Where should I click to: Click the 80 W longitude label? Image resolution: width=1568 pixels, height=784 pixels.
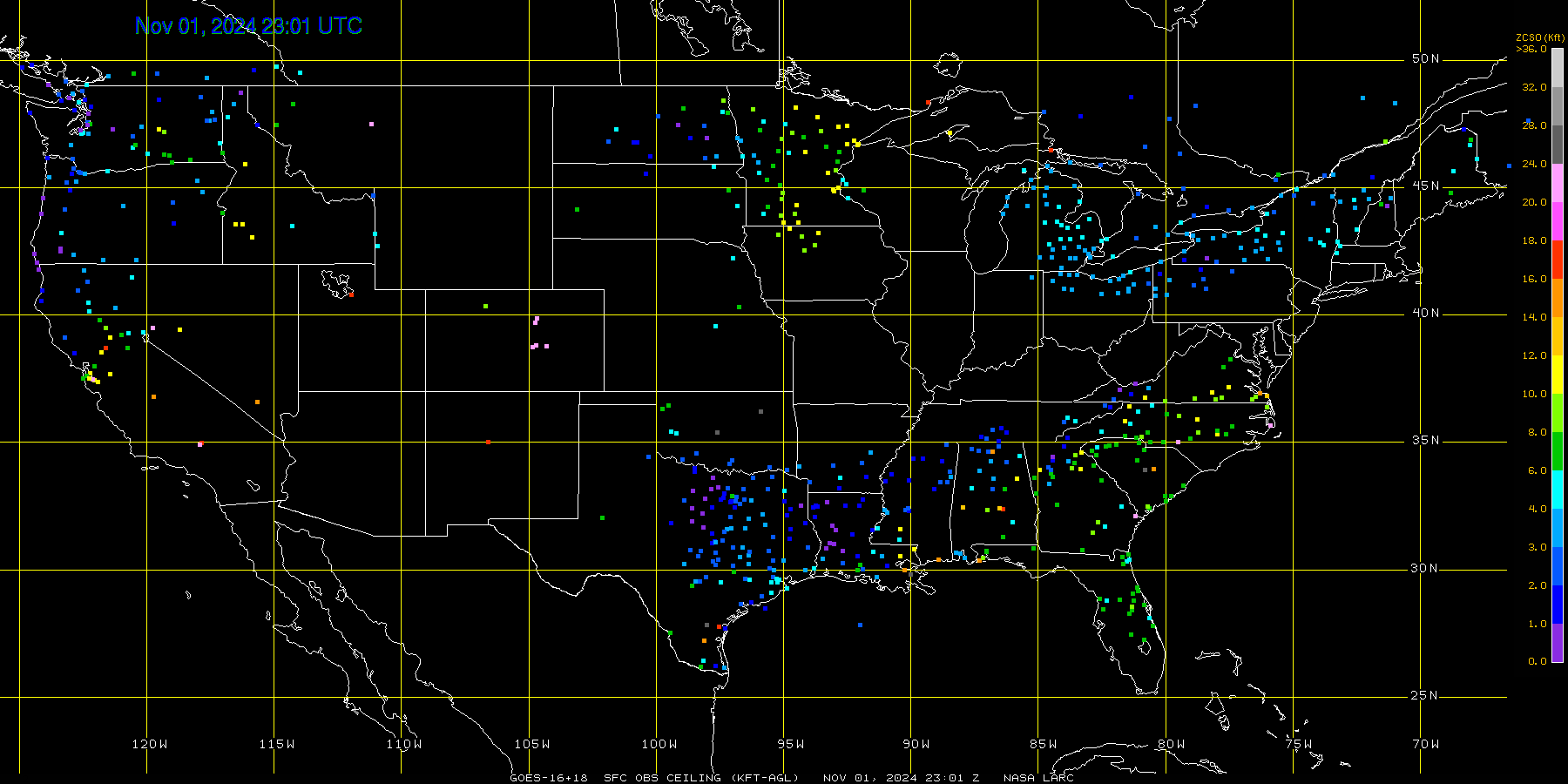1171,744
